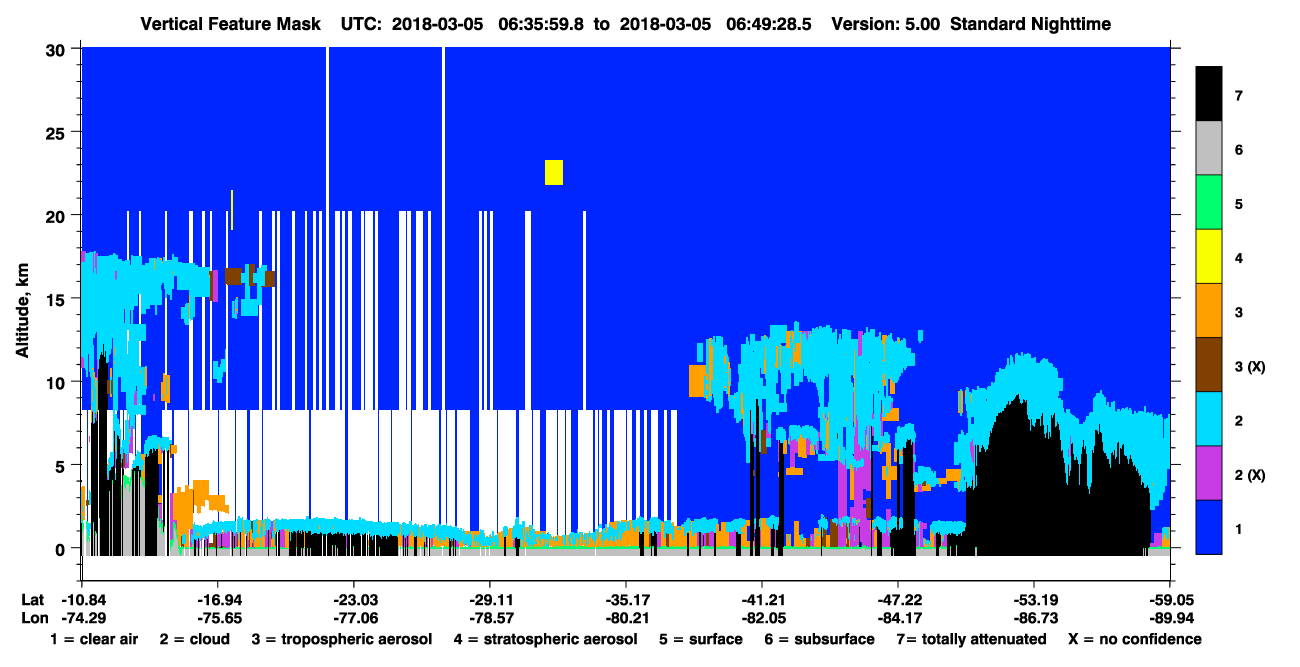
Task: Click the black totally attenuated legend swatch
Action: tap(1209, 94)
